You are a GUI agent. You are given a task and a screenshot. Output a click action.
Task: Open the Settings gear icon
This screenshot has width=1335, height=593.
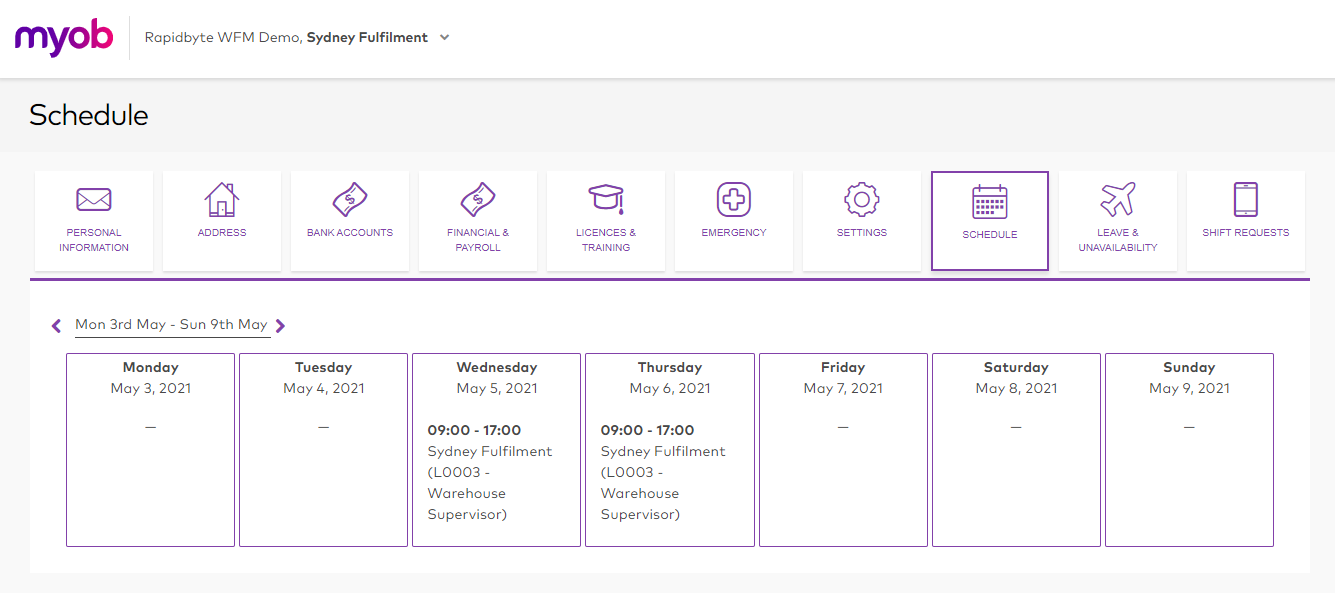point(861,200)
